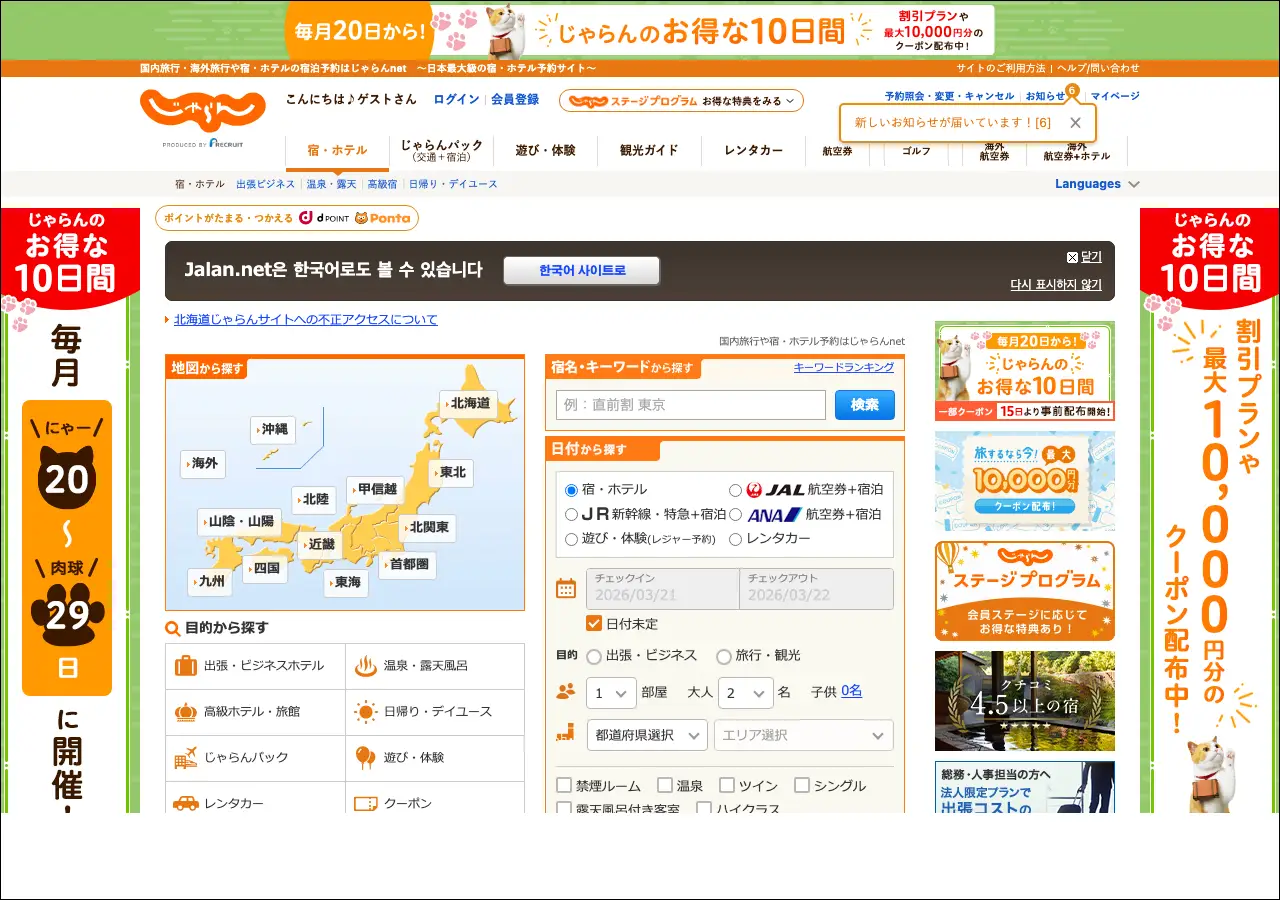This screenshot has height=900, width=1280.
Task: Close the new notifications popup
Action: click(x=1075, y=123)
